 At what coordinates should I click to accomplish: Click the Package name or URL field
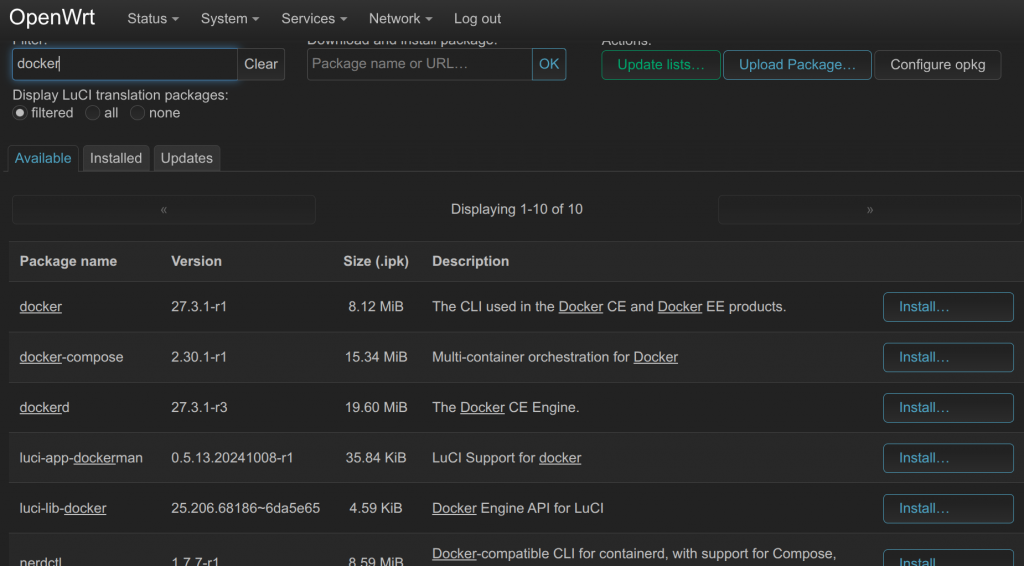coord(420,64)
